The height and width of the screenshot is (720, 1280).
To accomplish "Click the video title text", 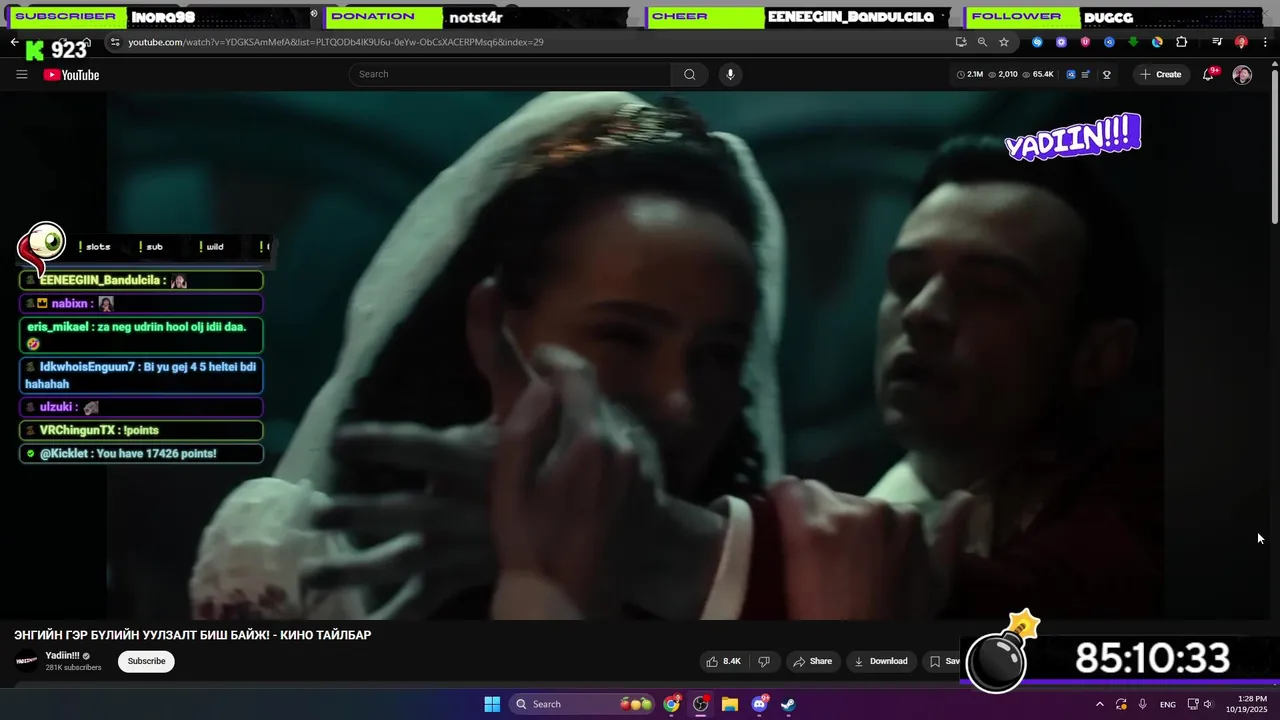I will pyautogui.click(x=193, y=635).
